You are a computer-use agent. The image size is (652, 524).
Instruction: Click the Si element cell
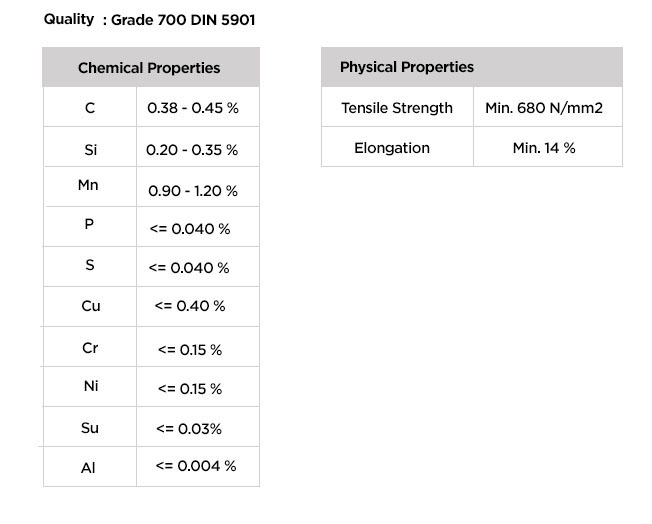[x=90, y=147]
